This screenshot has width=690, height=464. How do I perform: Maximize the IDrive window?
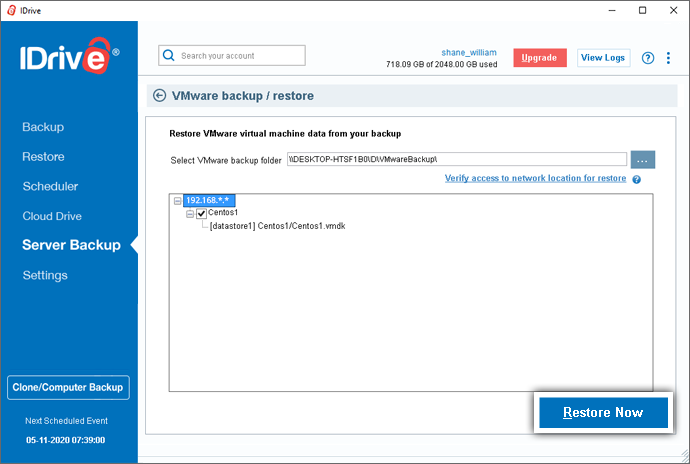(642, 10)
